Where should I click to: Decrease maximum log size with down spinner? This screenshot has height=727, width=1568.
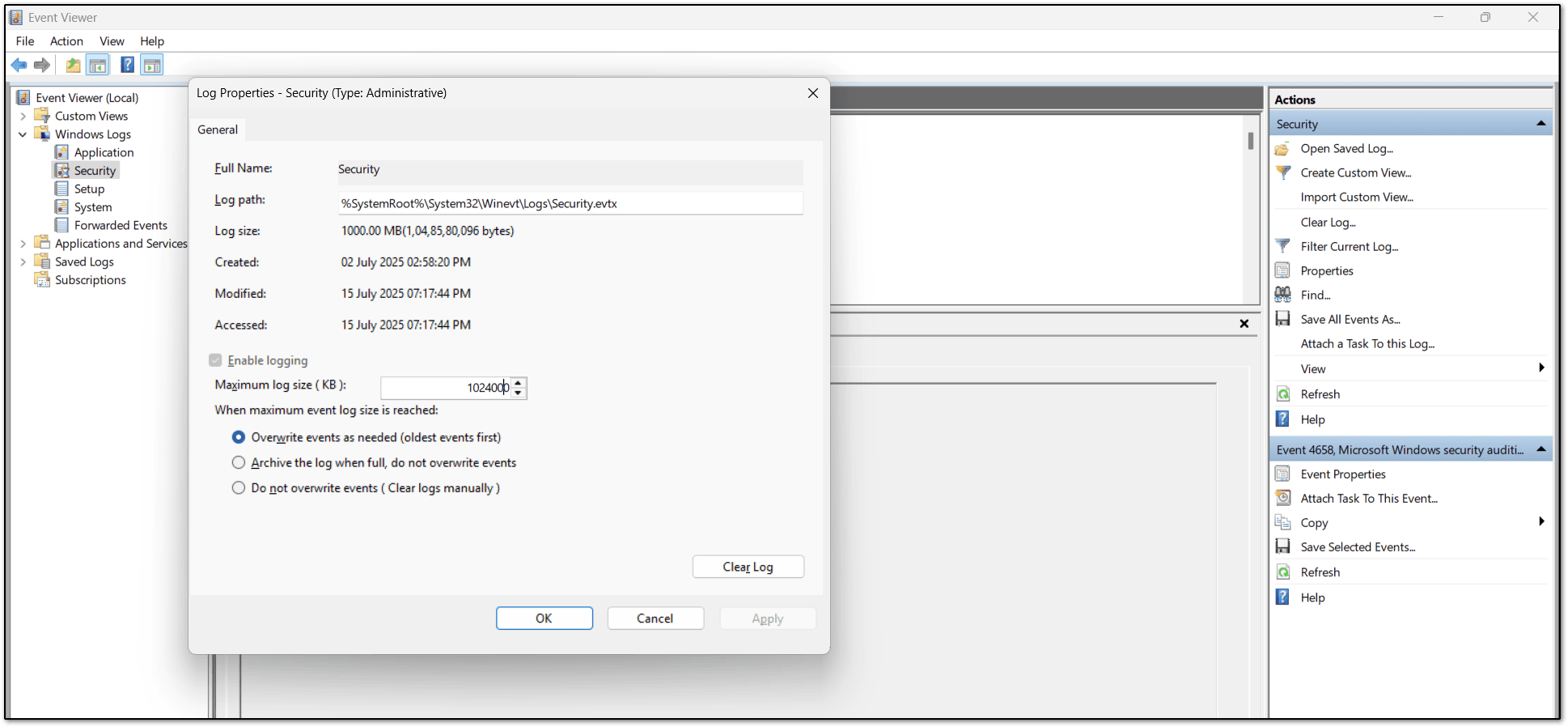(x=519, y=393)
